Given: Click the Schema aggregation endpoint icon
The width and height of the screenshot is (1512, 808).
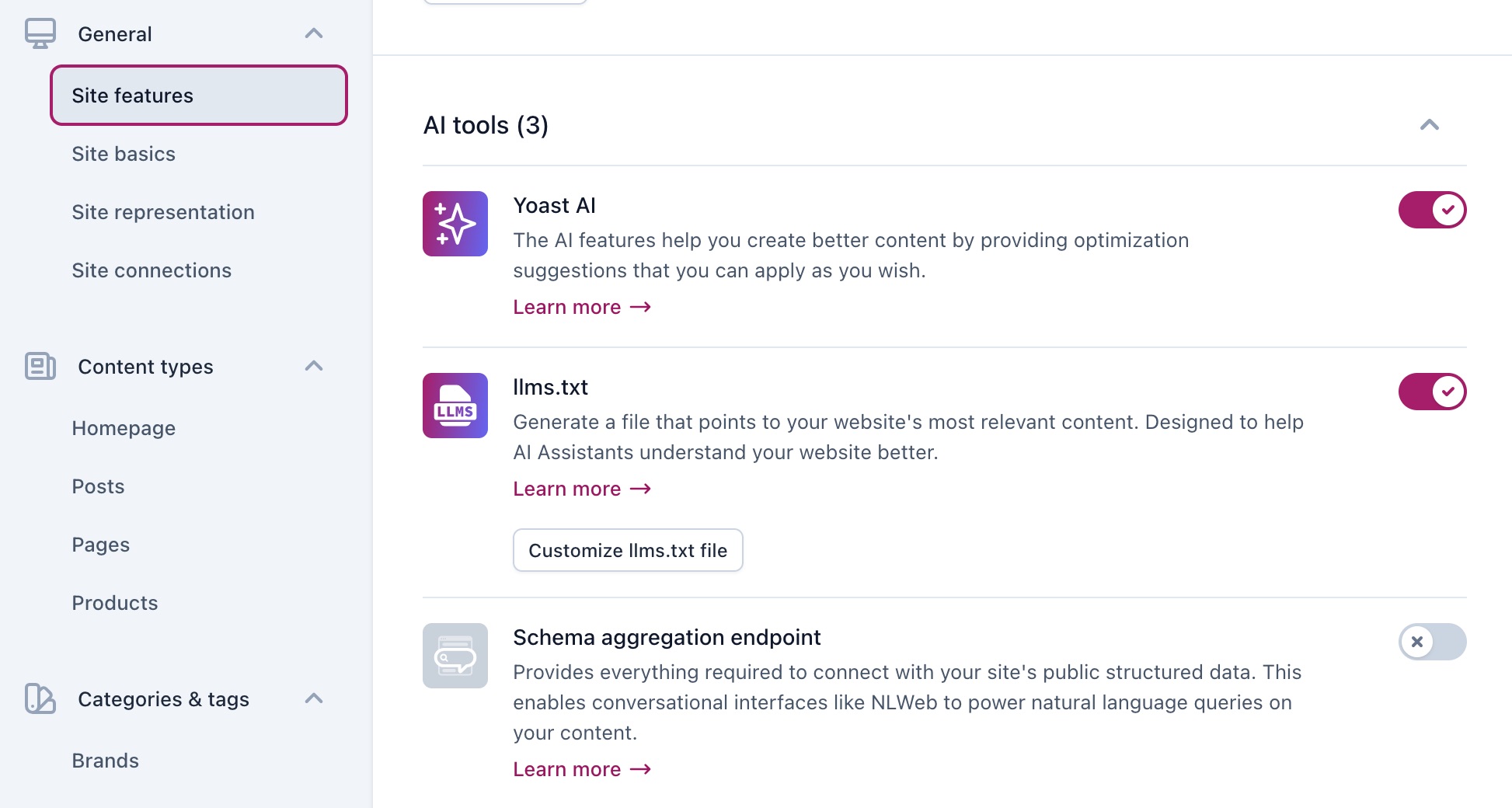Looking at the screenshot, I should (455, 656).
